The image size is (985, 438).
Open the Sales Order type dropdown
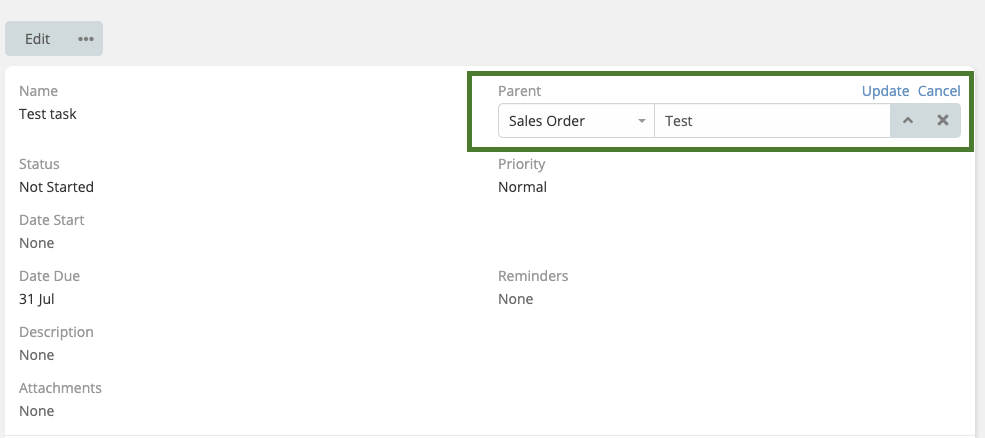[x=576, y=121]
